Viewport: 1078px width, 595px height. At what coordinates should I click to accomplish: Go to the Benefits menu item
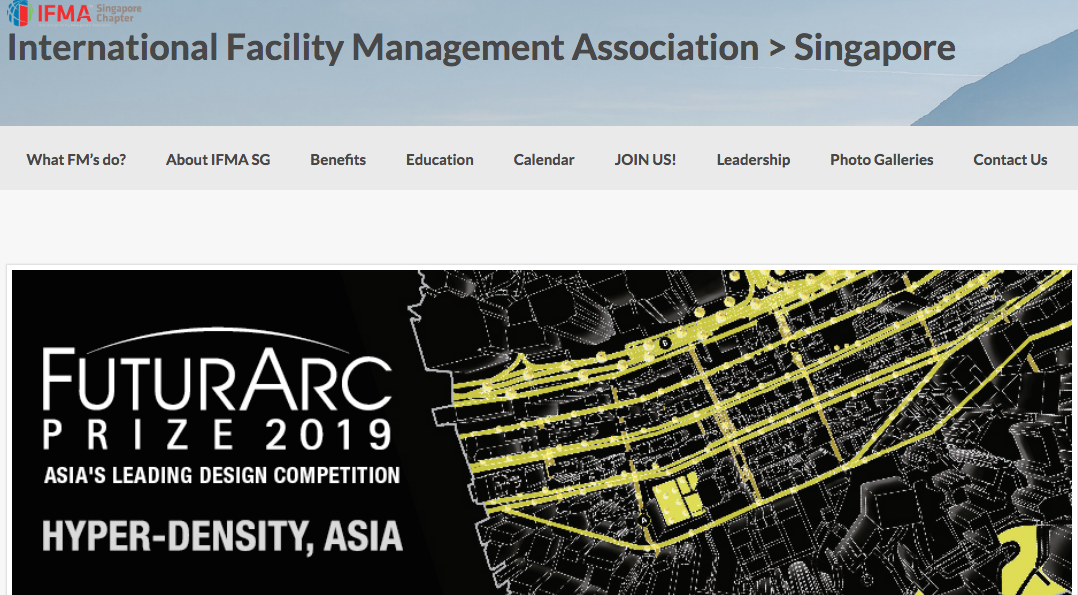(338, 160)
